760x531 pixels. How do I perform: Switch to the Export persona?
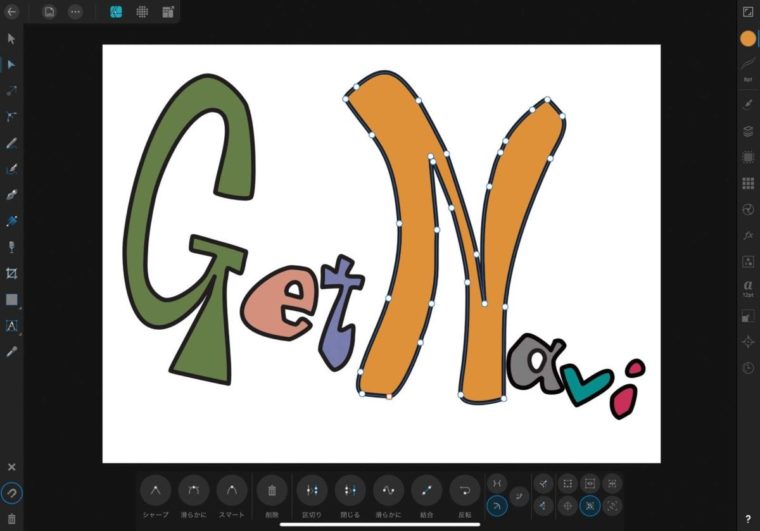click(x=168, y=12)
